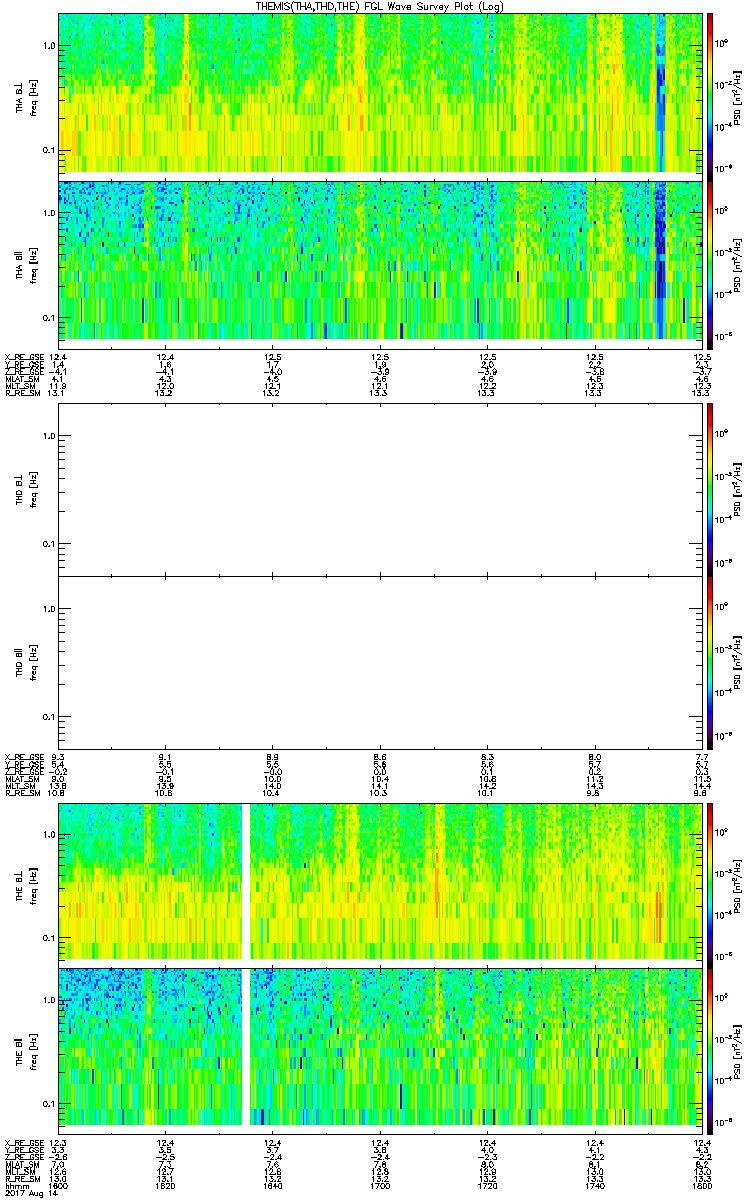The image size is (750, 1200).
Task: Click the PSD [nT²/Hz] label of THD B⊥ color bar
Action: 738,489
